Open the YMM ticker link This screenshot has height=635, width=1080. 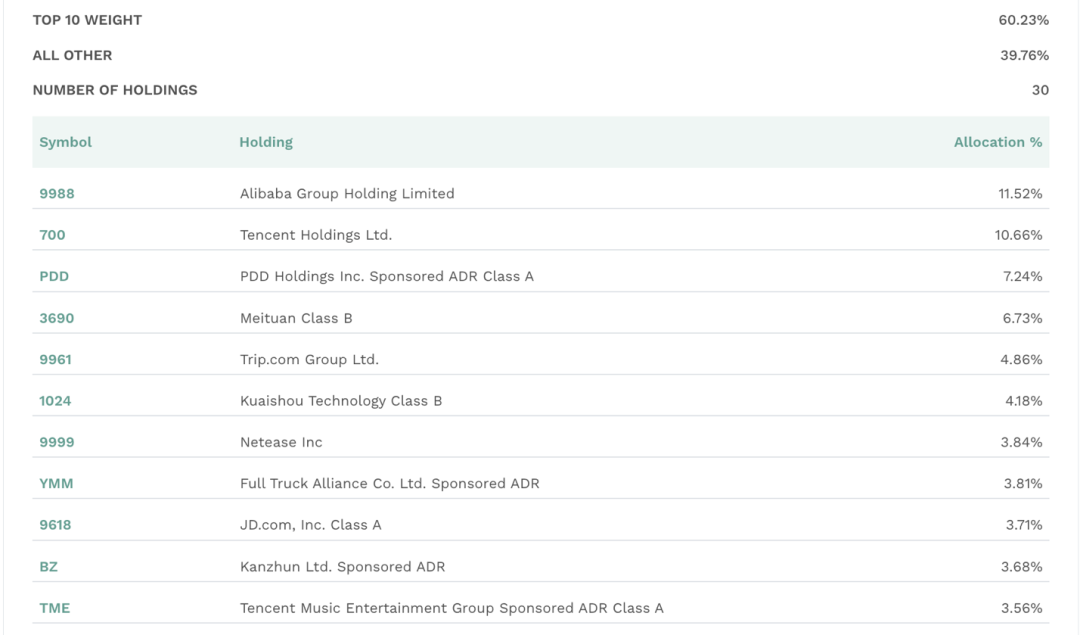tap(56, 484)
